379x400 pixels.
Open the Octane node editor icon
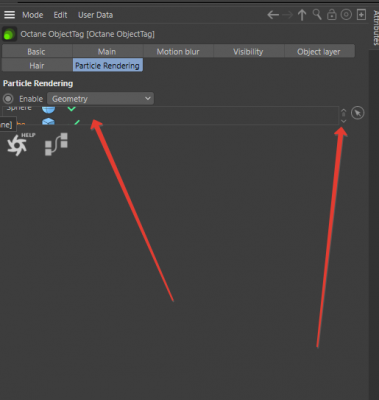pyautogui.click(x=56, y=144)
